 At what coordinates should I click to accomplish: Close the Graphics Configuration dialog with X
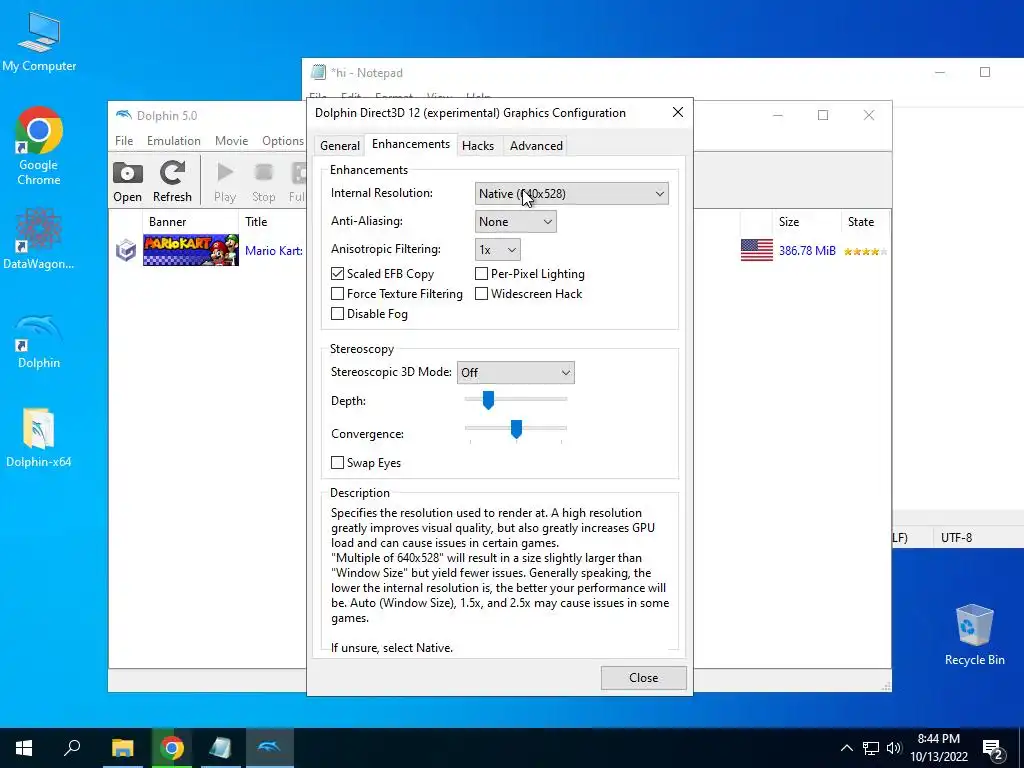pyautogui.click(x=678, y=112)
